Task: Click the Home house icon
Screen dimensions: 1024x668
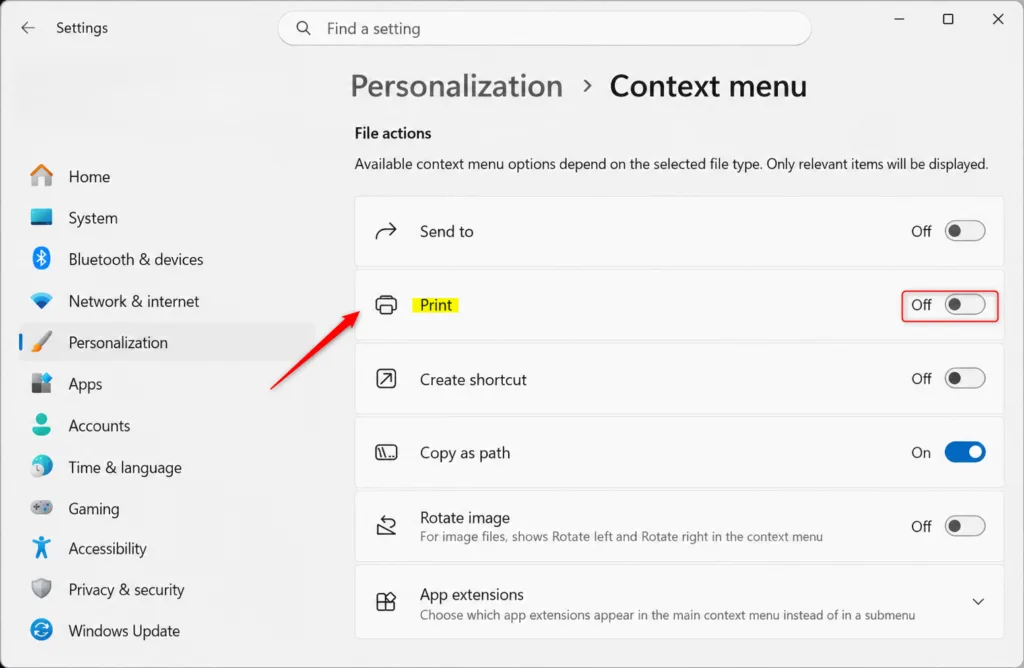Action: click(41, 176)
